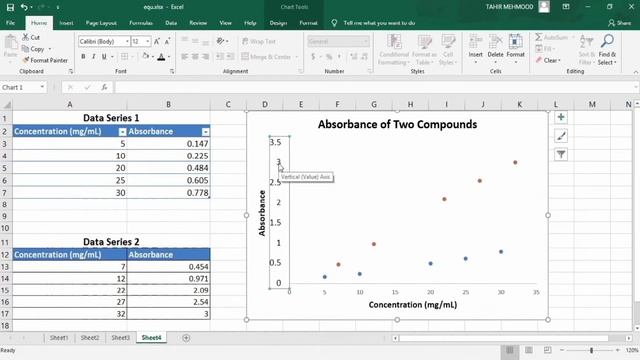Open Conditional Formatting dropdown

coord(393,50)
